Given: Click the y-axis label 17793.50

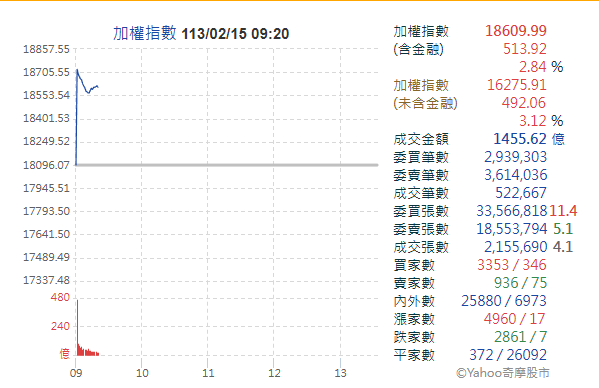Looking at the screenshot, I should (x=46, y=211).
